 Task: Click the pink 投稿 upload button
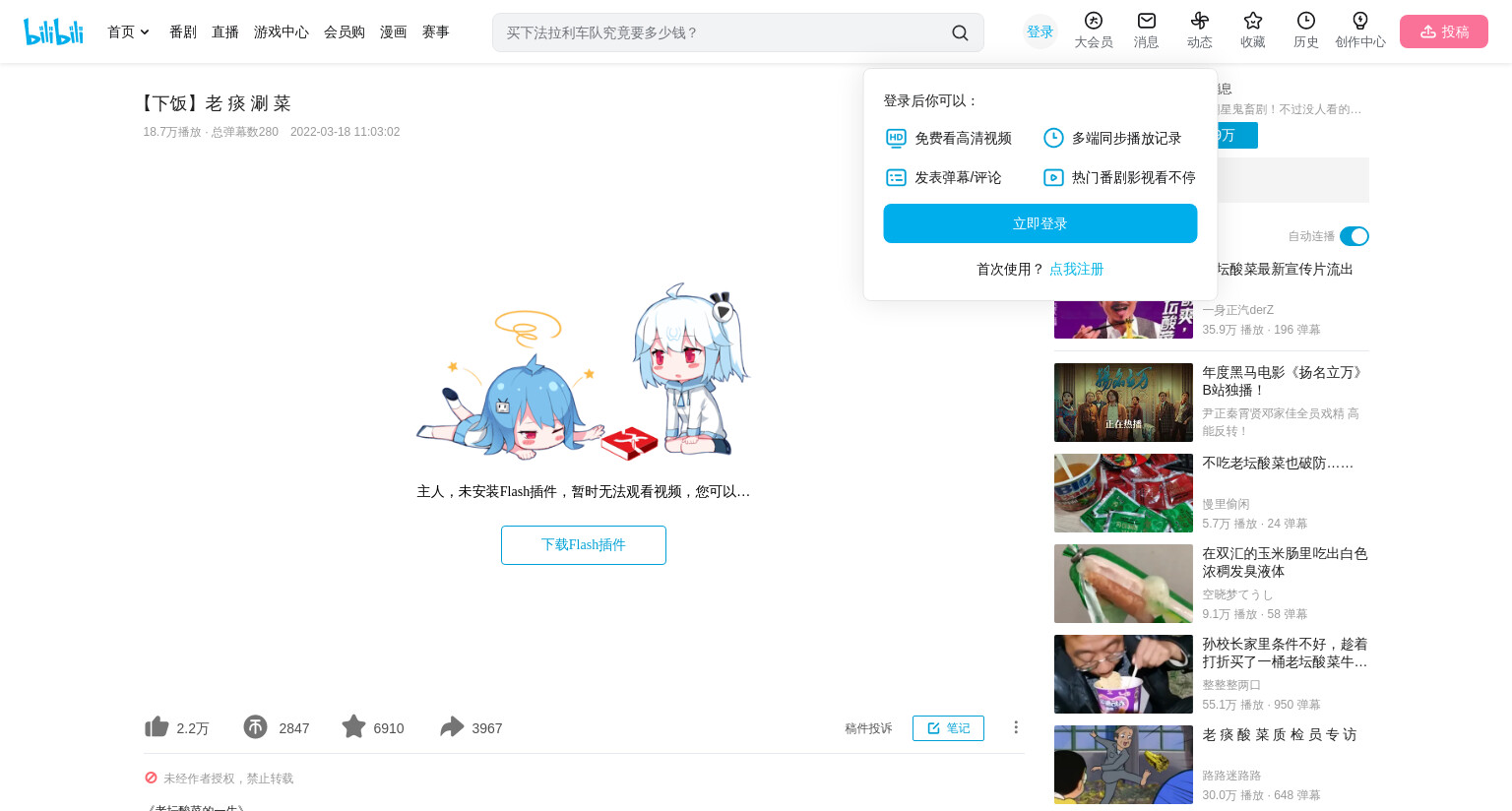click(x=1444, y=31)
